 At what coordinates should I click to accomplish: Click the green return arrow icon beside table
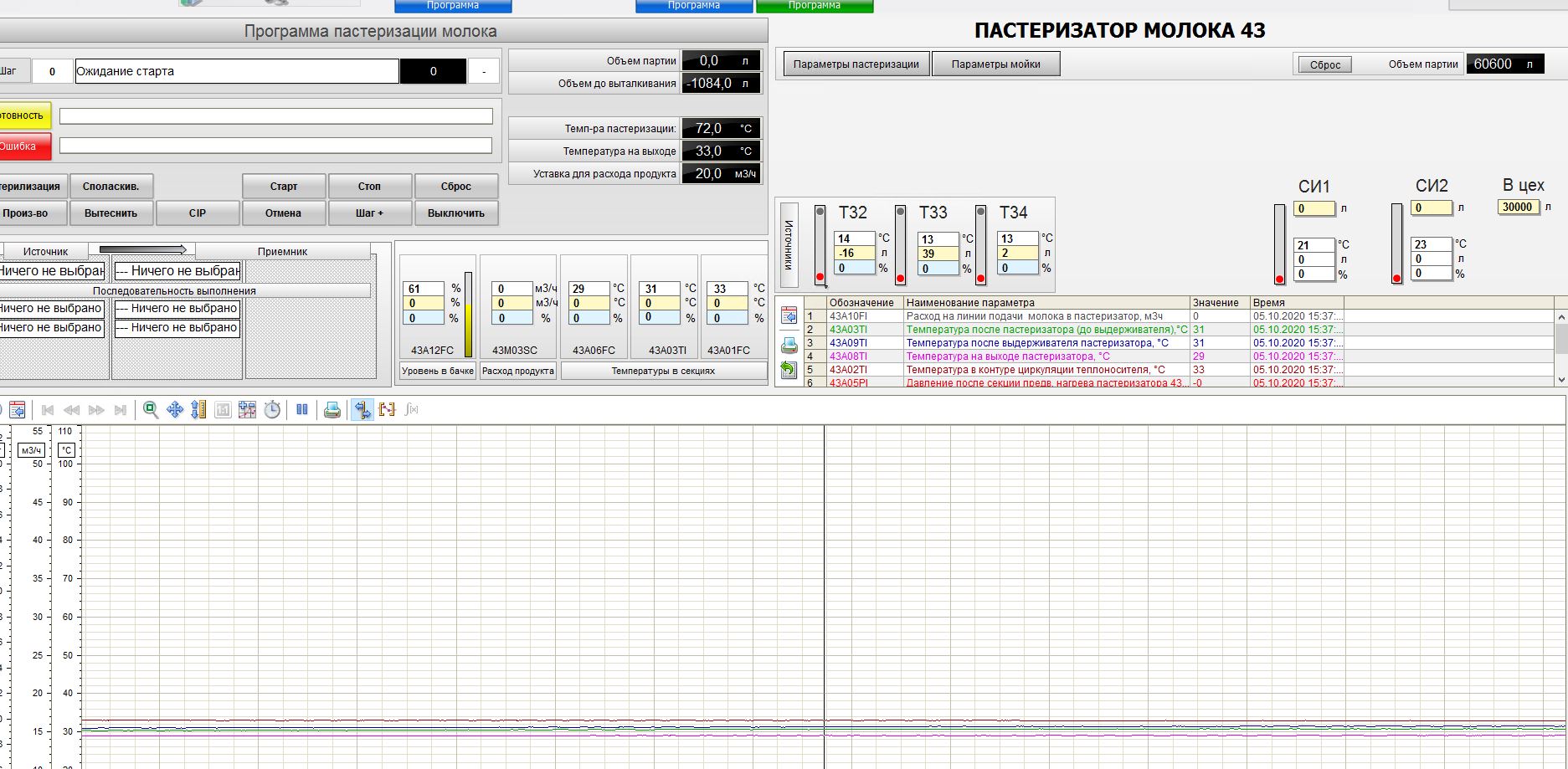coord(789,370)
